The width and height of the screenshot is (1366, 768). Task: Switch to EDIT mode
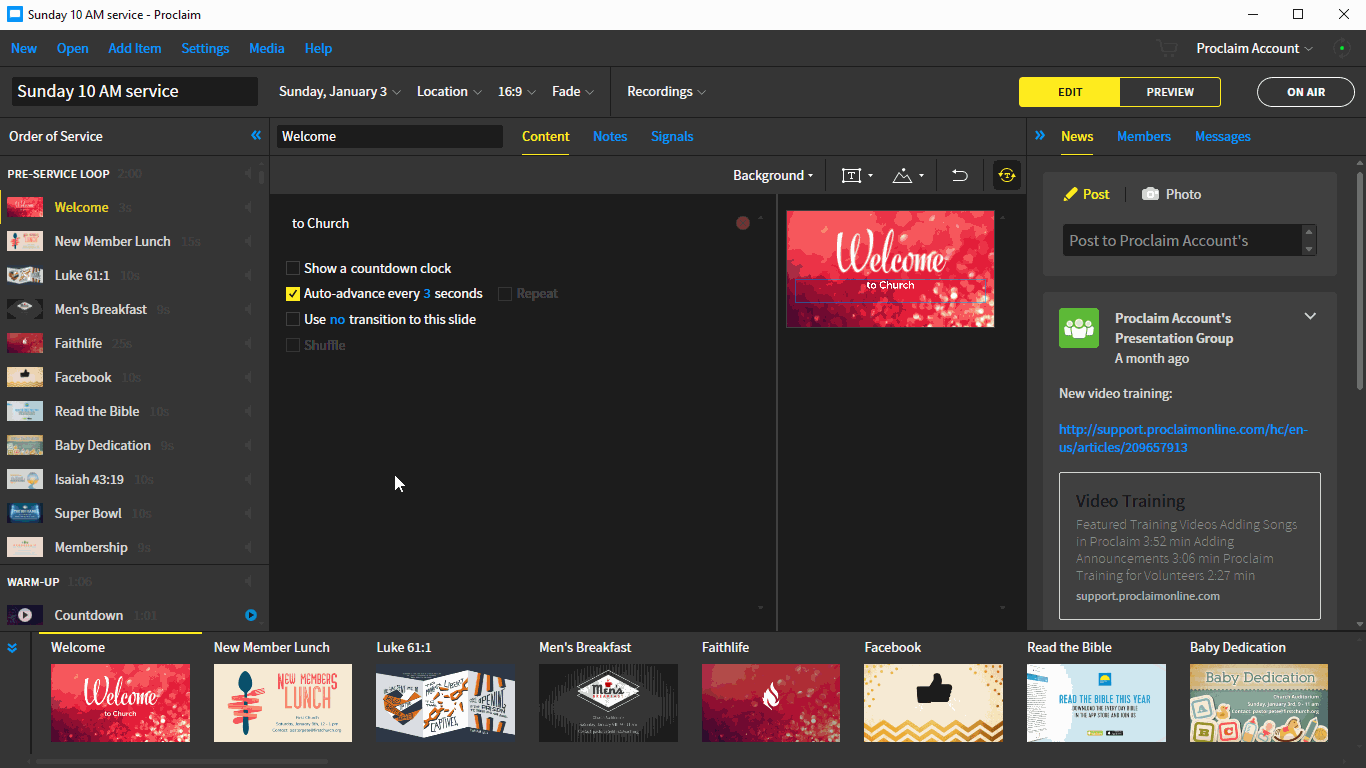[1070, 92]
